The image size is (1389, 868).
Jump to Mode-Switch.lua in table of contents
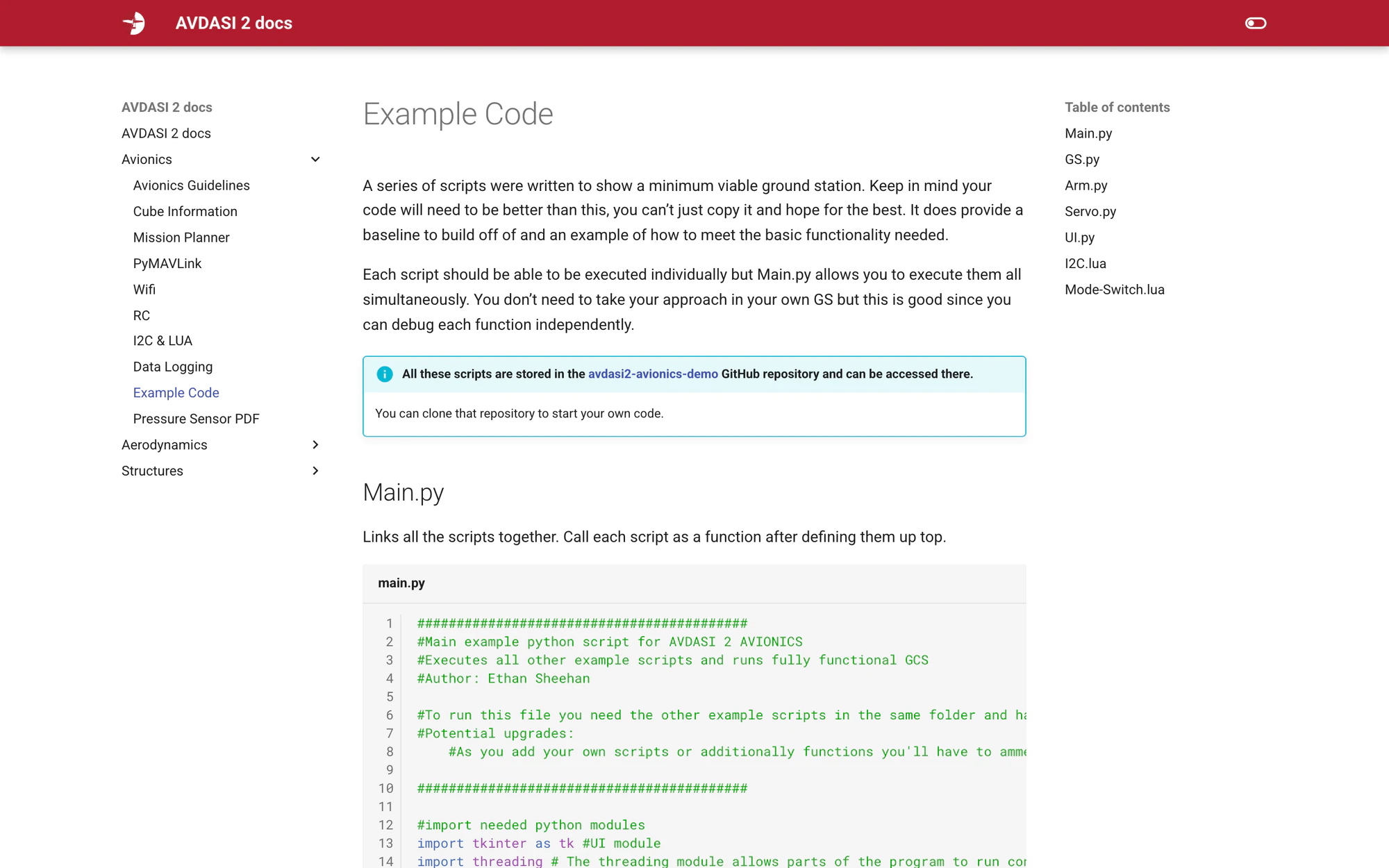pos(1114,290)
